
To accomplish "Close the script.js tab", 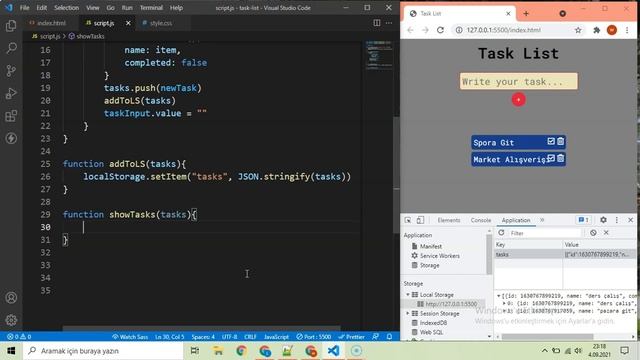I will click(128, 23).
